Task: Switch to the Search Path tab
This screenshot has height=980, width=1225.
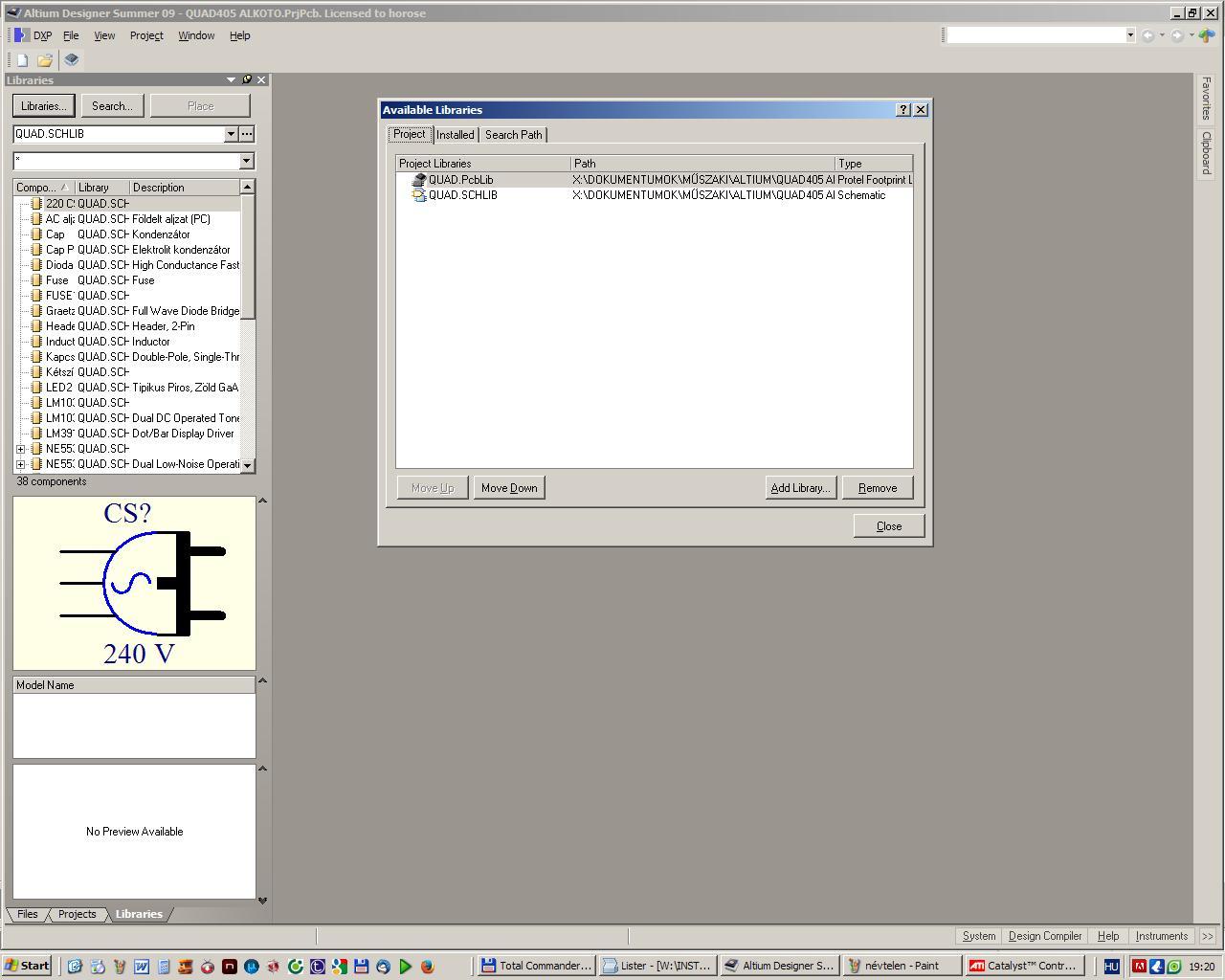Action: point(513,135)
